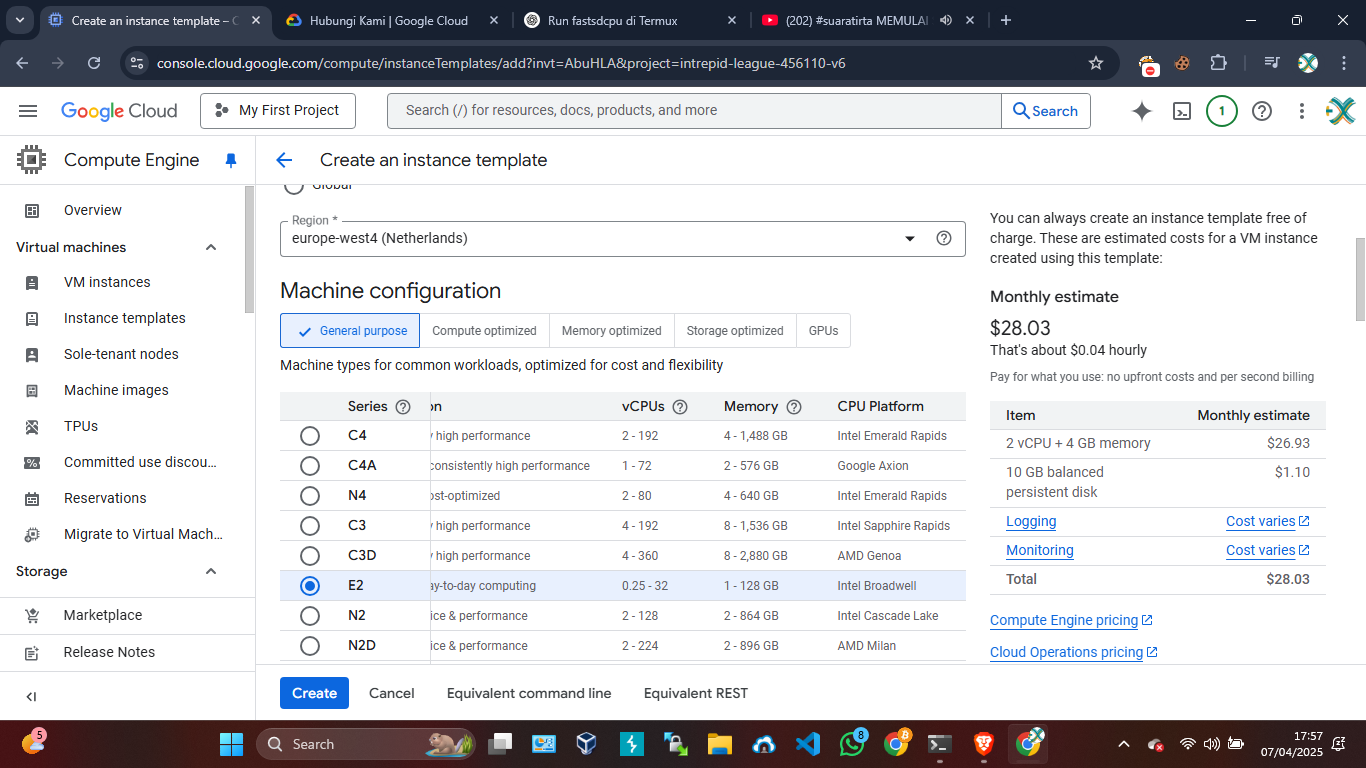Click the Search button

[1045, 111]
